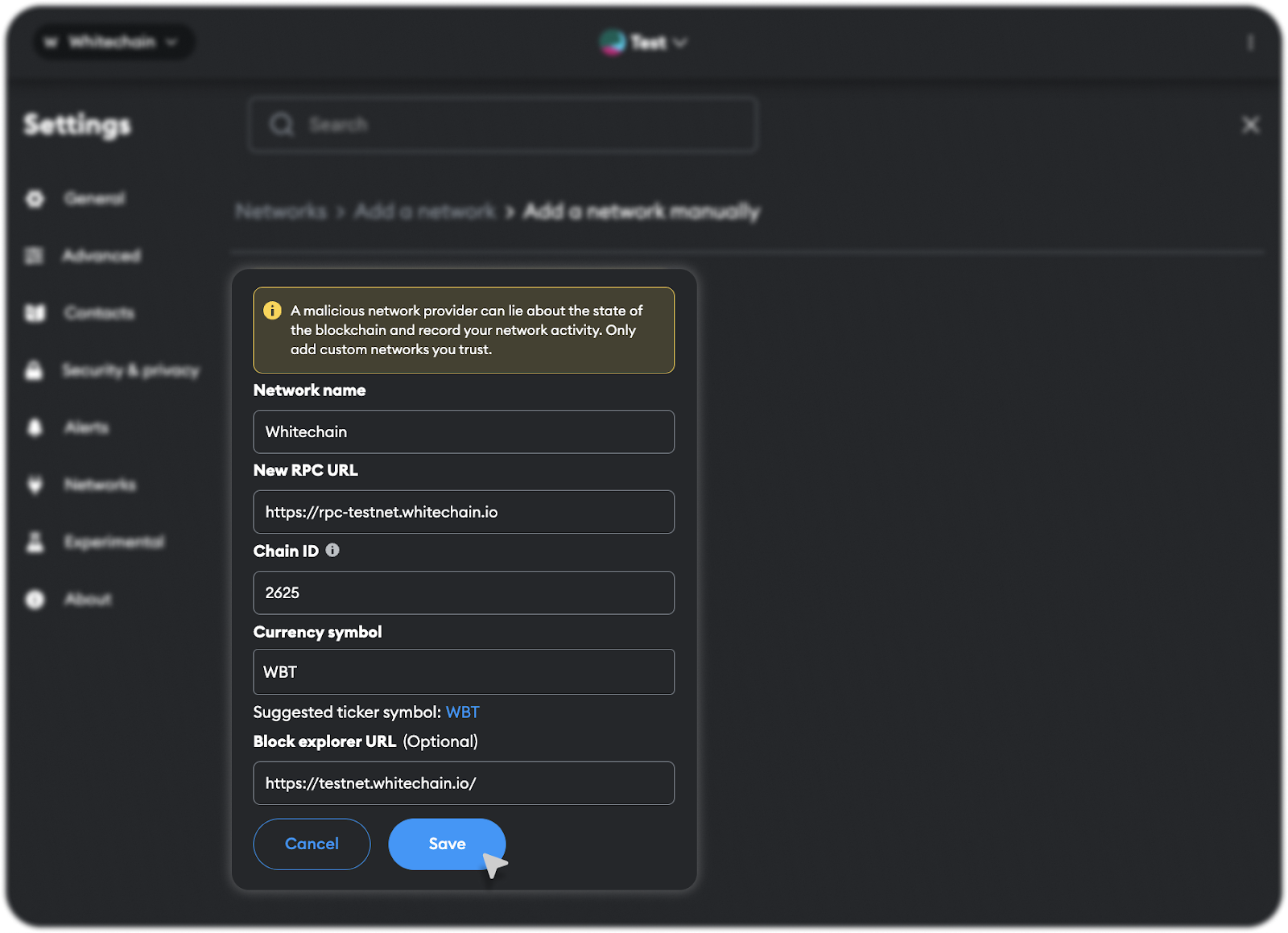Go back to Networks breadcrumb

point(281,212)
